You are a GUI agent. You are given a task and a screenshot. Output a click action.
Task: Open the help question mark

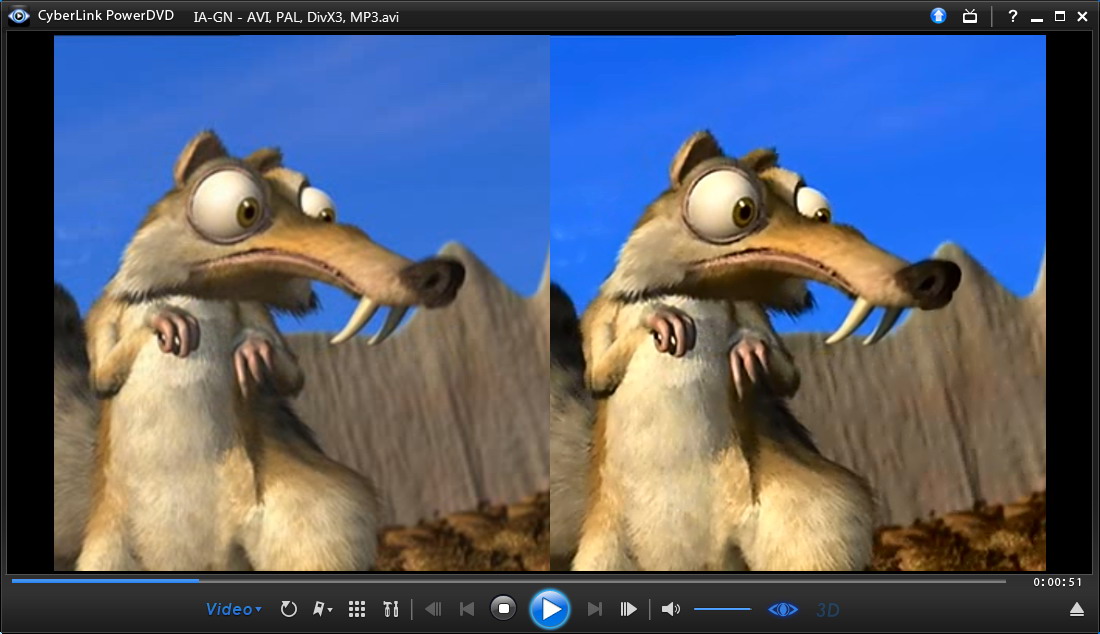pyautogui.click(x=1012, y=16)
